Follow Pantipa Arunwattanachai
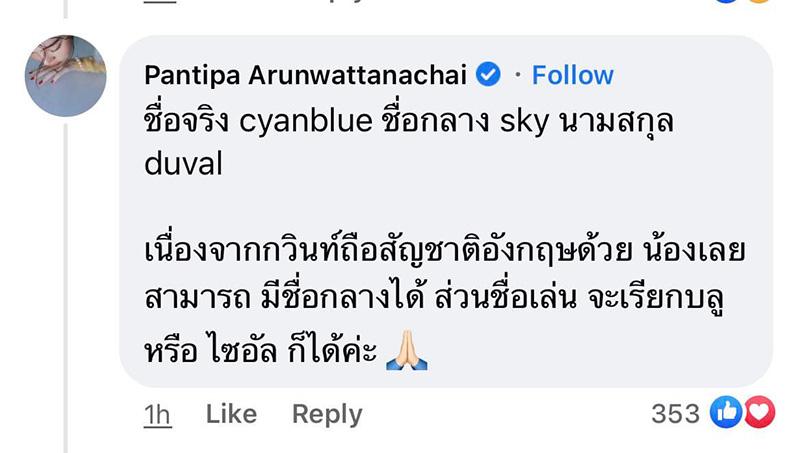Screen dimensions: 800x453 [572, 75]
